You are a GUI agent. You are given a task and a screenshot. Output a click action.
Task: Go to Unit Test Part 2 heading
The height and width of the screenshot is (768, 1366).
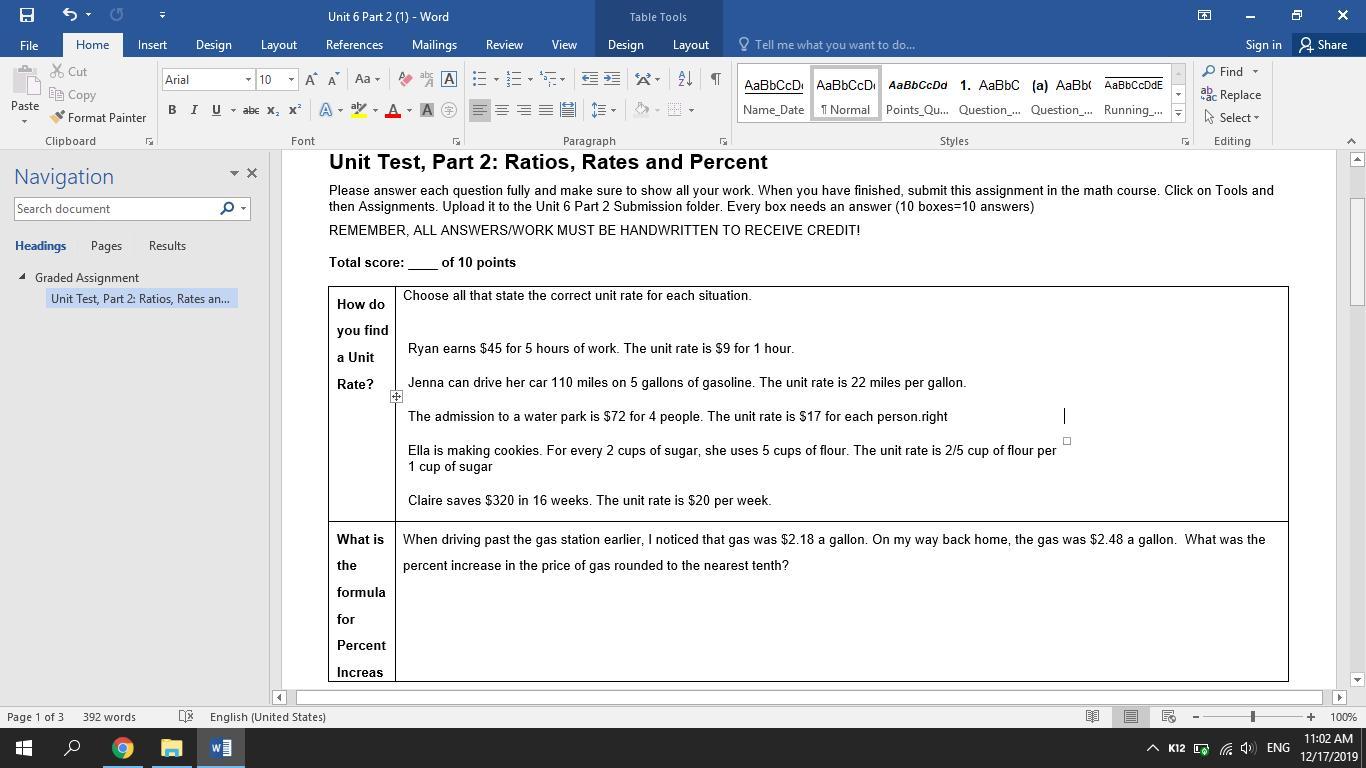[140, 299]
